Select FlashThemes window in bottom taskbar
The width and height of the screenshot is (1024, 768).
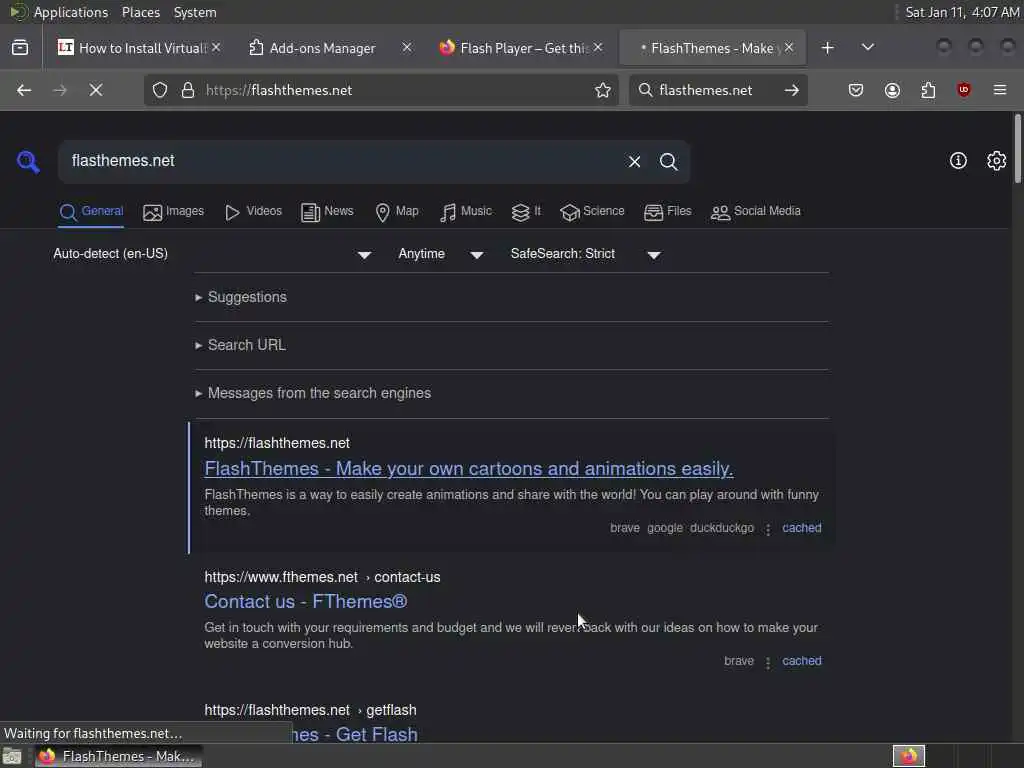(118, 756)
